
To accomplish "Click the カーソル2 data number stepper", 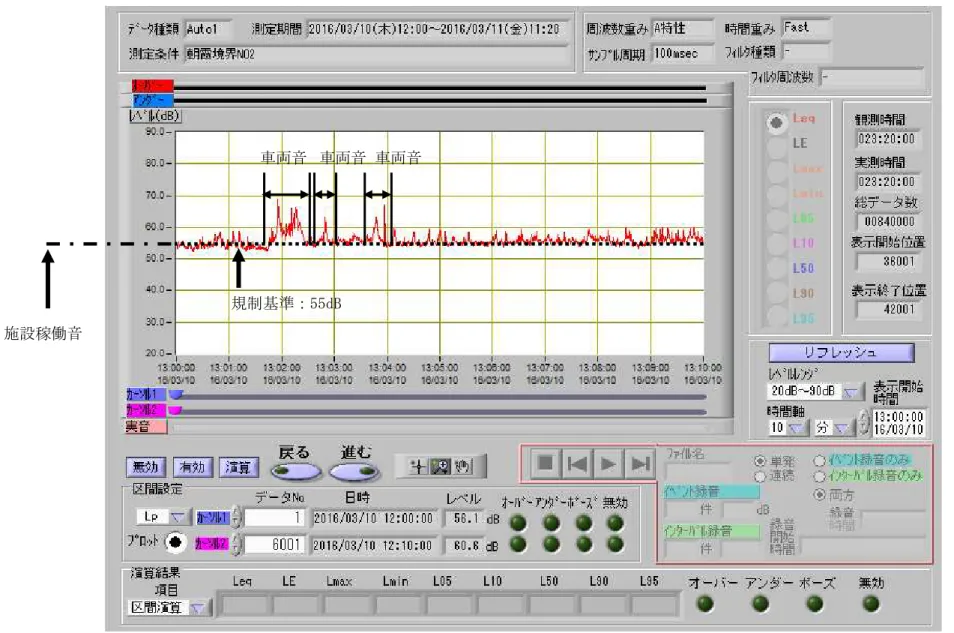I will click(x=237, y=544).
